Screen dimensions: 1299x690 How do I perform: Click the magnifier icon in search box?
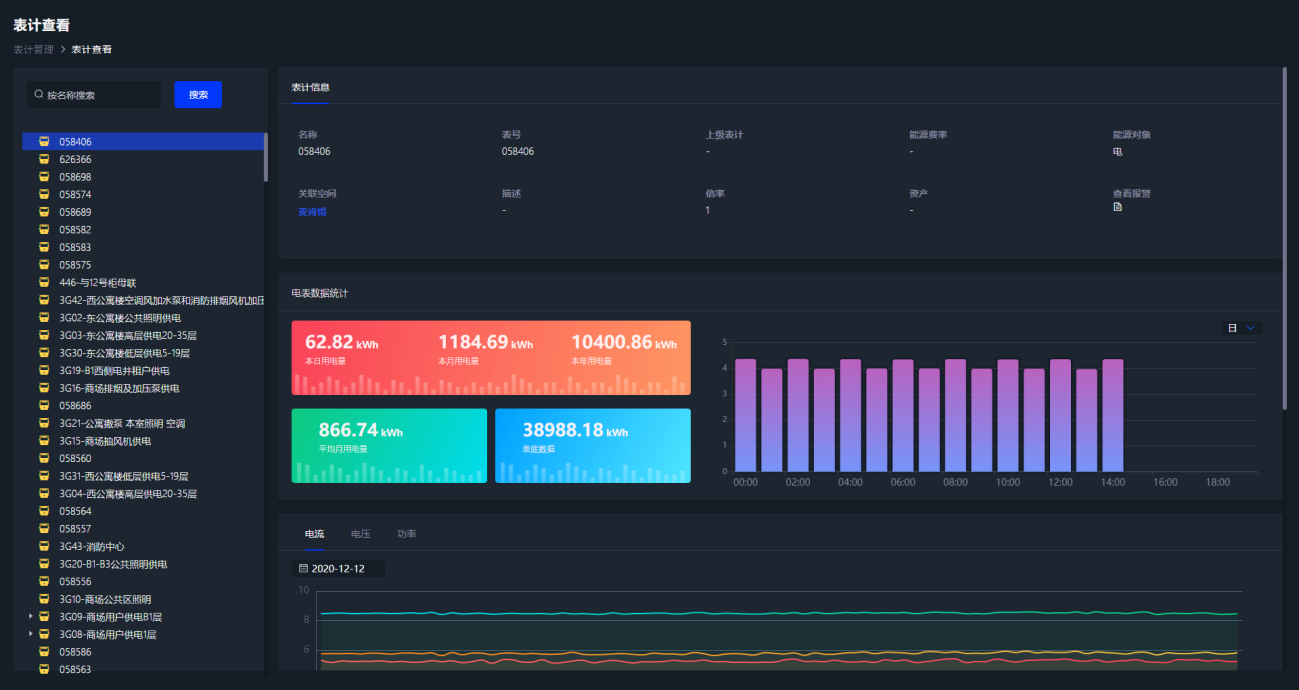(39, 95)
